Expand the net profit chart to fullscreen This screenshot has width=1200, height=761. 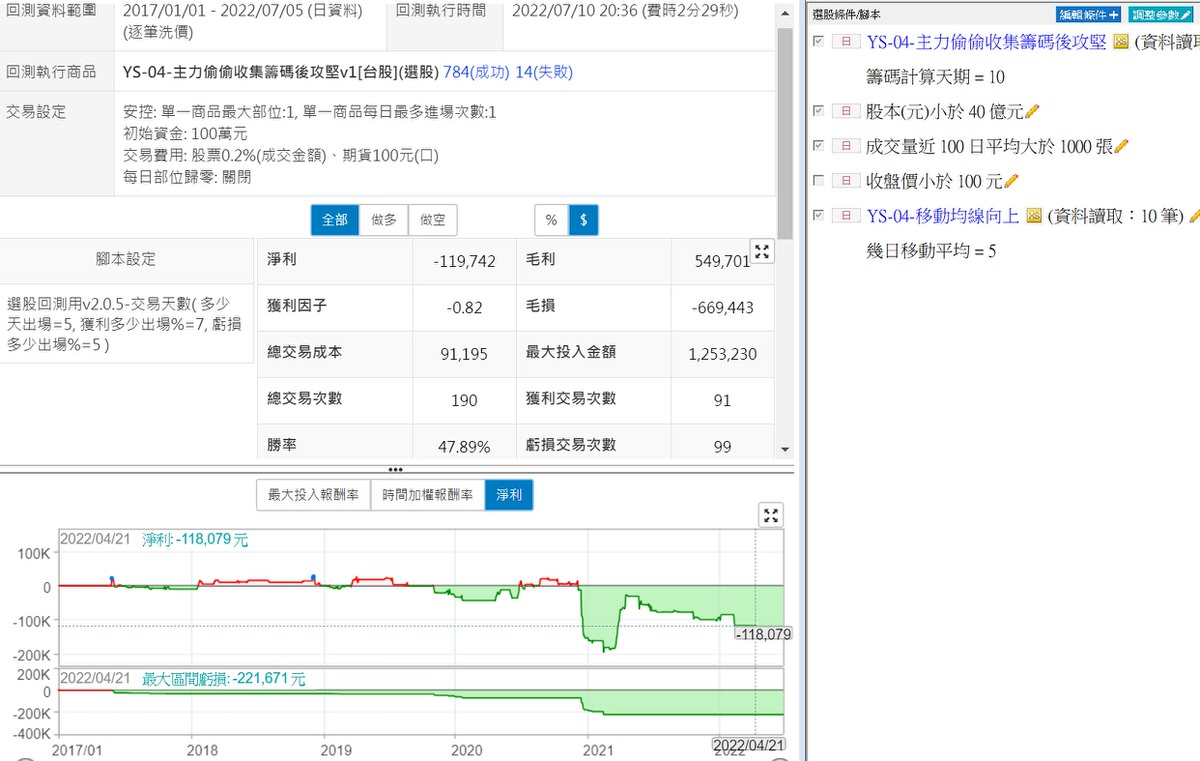[x=770, y=516]
